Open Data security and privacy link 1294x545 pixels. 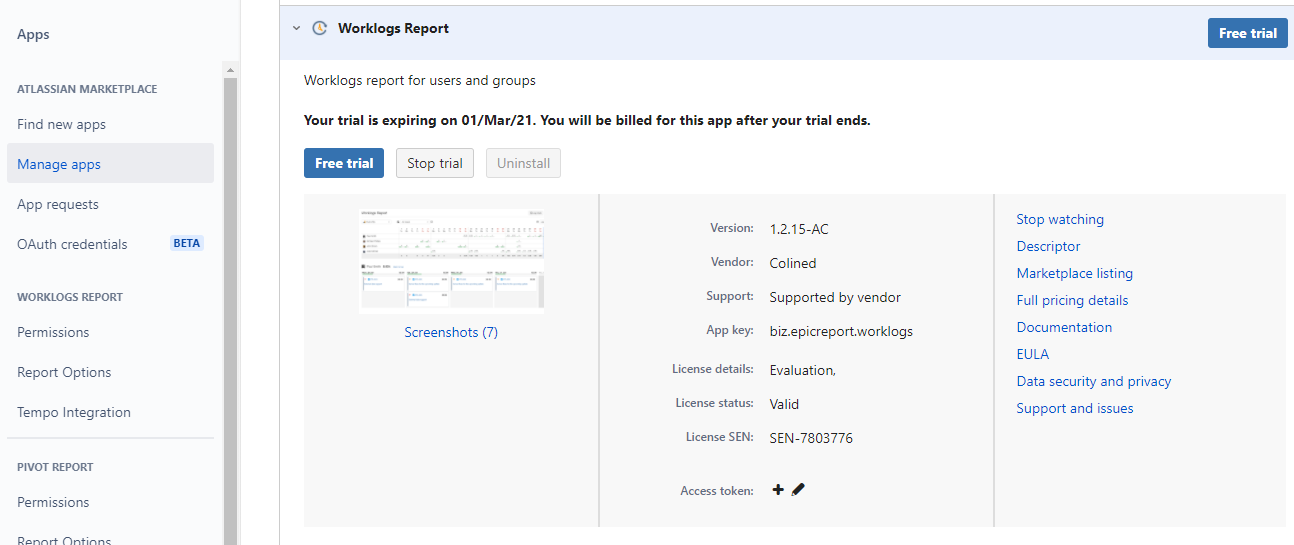pos(1094,381)
